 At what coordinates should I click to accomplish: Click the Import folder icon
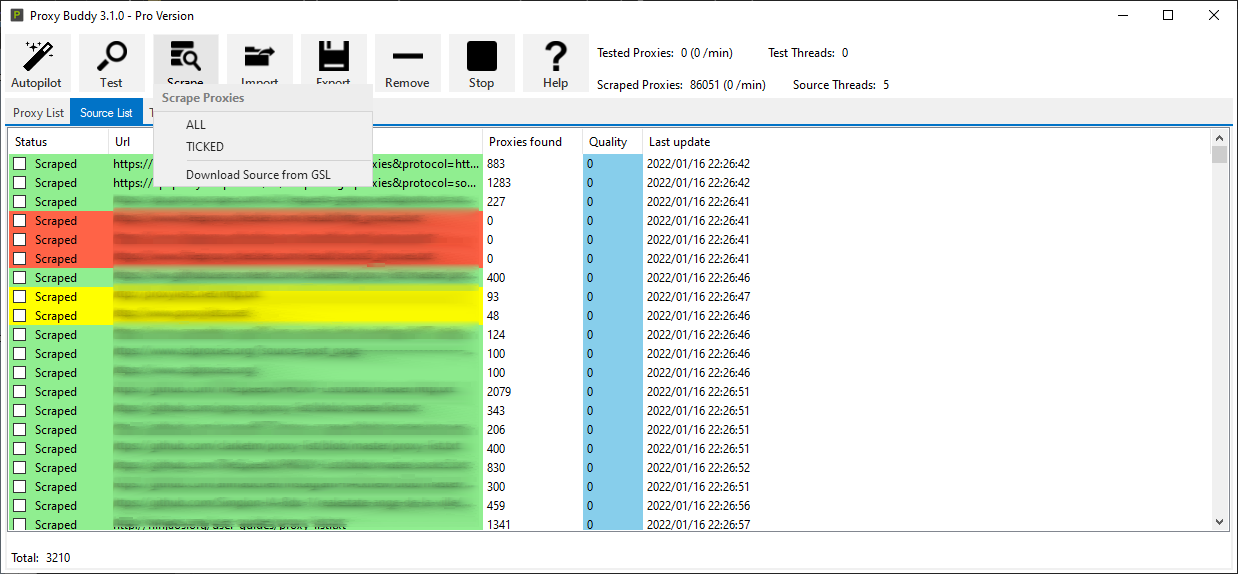pos(260,56)
